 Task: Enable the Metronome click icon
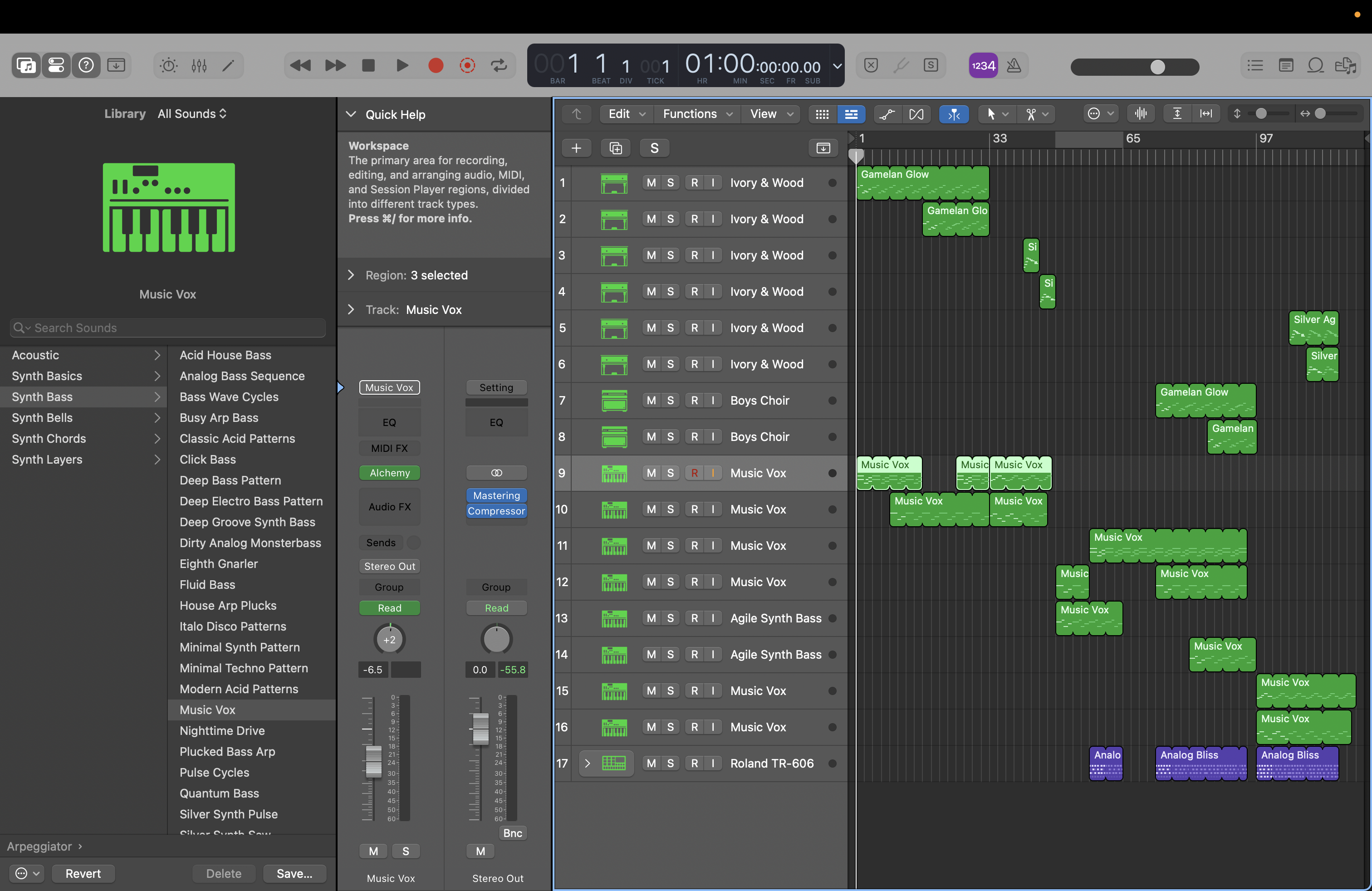click(1014, 65)
